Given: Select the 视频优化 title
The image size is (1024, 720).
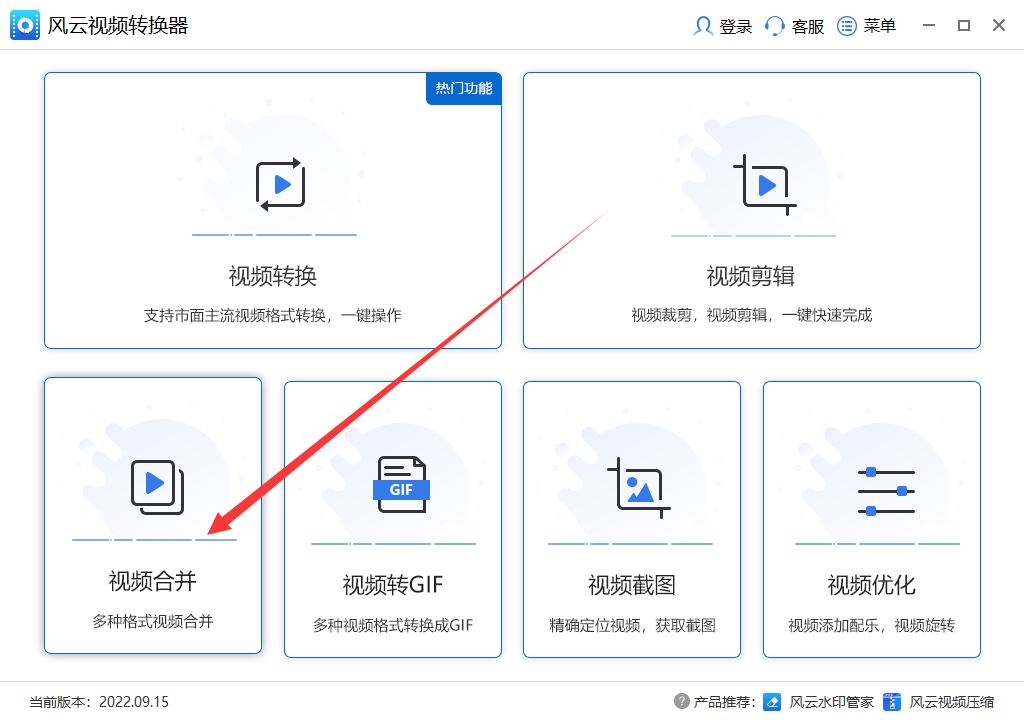Looking at the screenshot, I should (x=871, y=585).
